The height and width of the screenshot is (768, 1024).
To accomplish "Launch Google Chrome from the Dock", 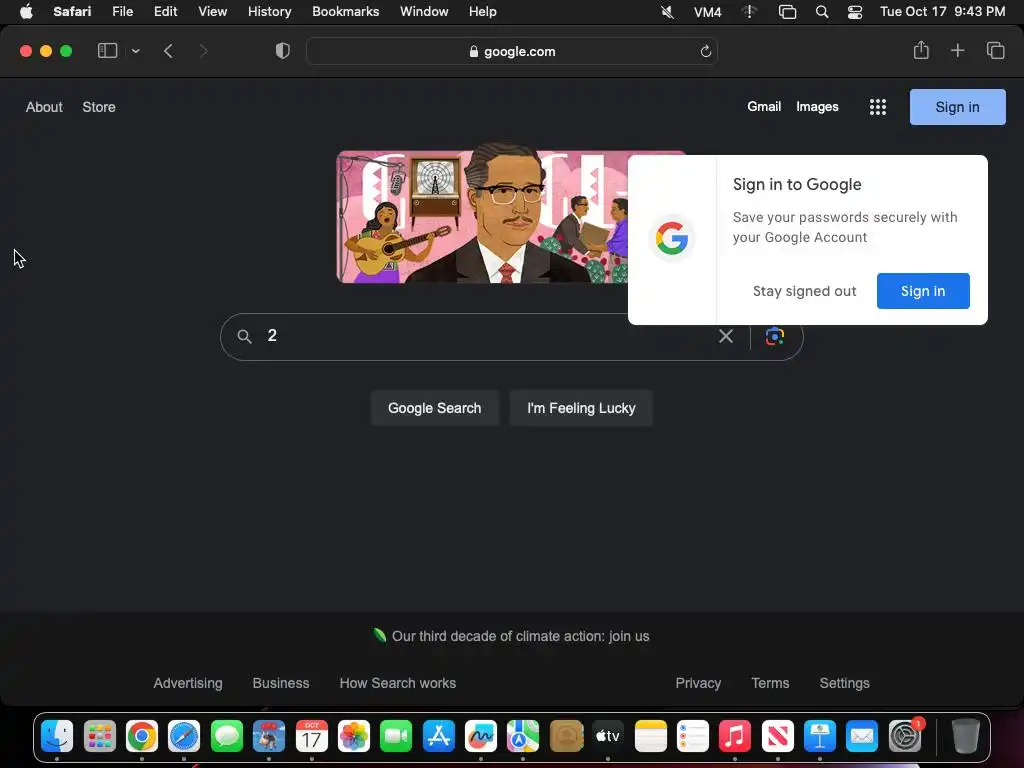I will pyautogui.click(x=142, y=737).
